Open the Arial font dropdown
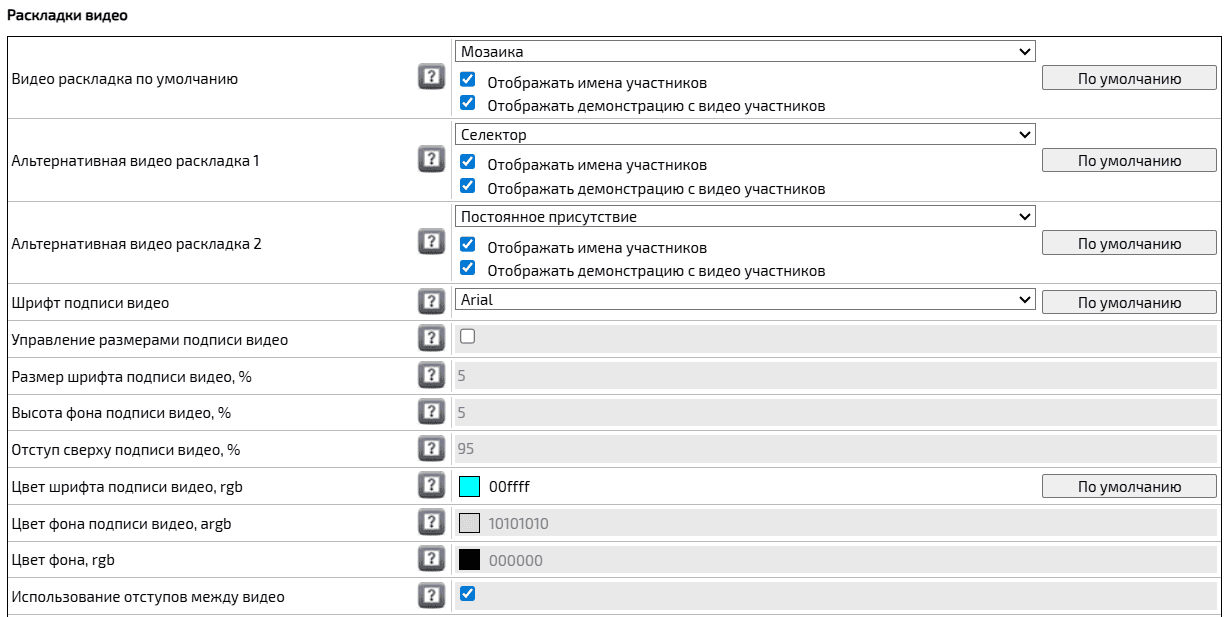Viewport: 1226px width, 617px height. point(745,299)
